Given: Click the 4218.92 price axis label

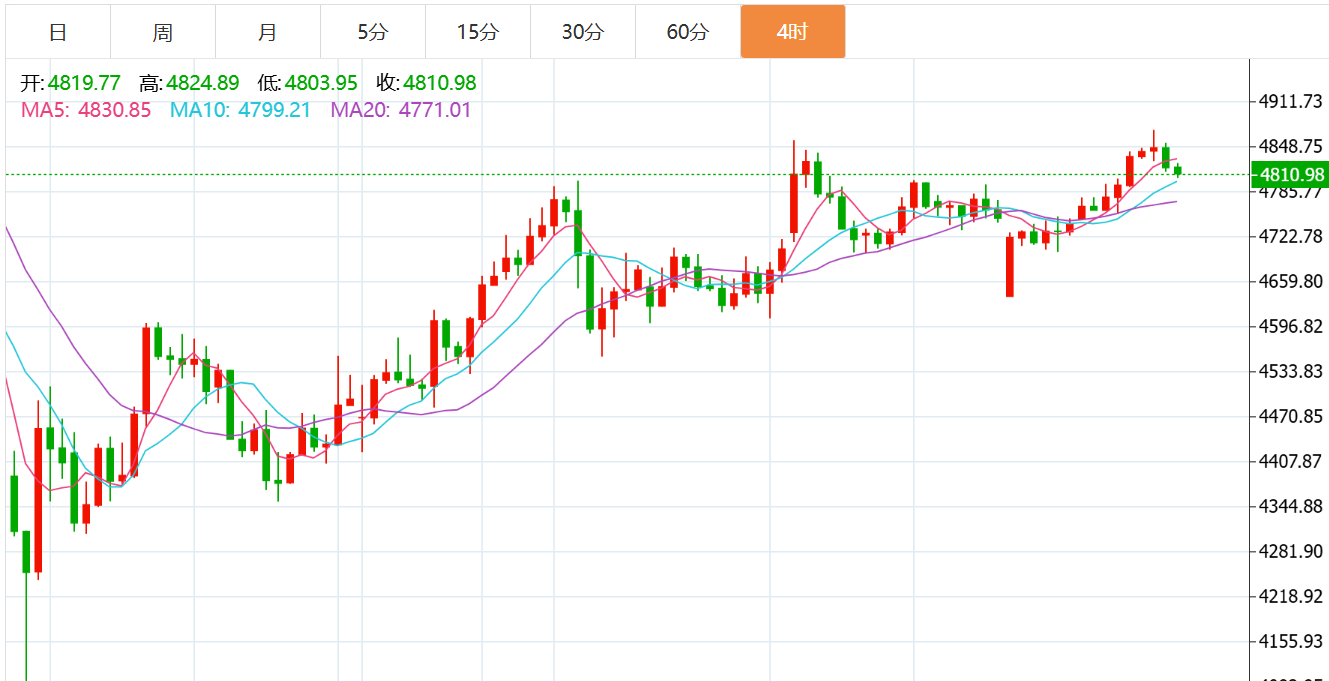Looking at the screenshot, I should [1291, 596].
